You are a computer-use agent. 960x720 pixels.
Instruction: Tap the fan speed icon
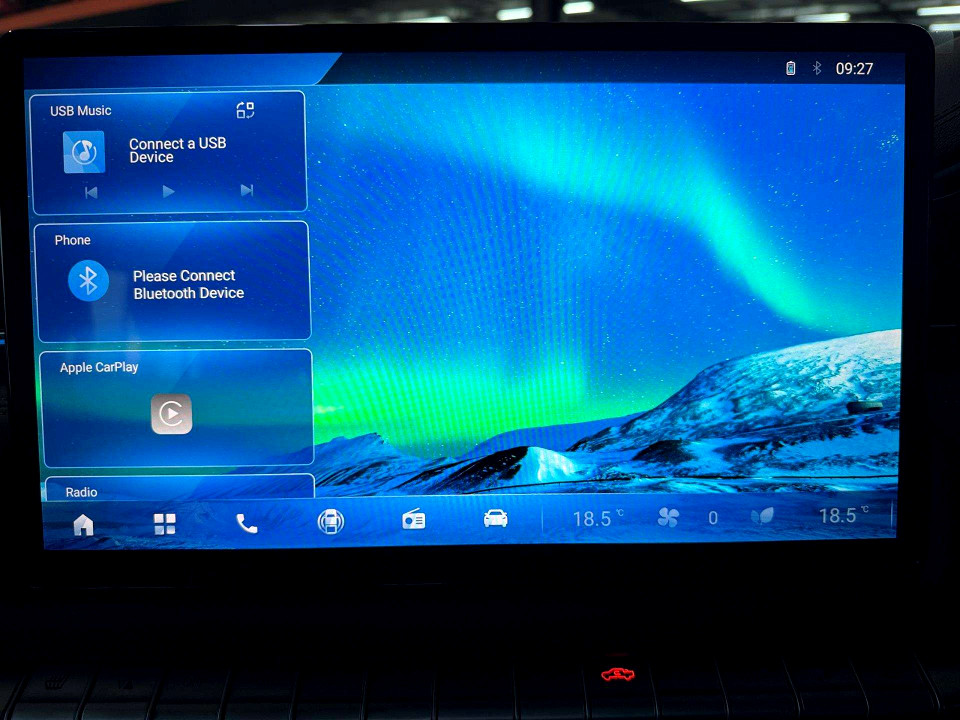668,517
